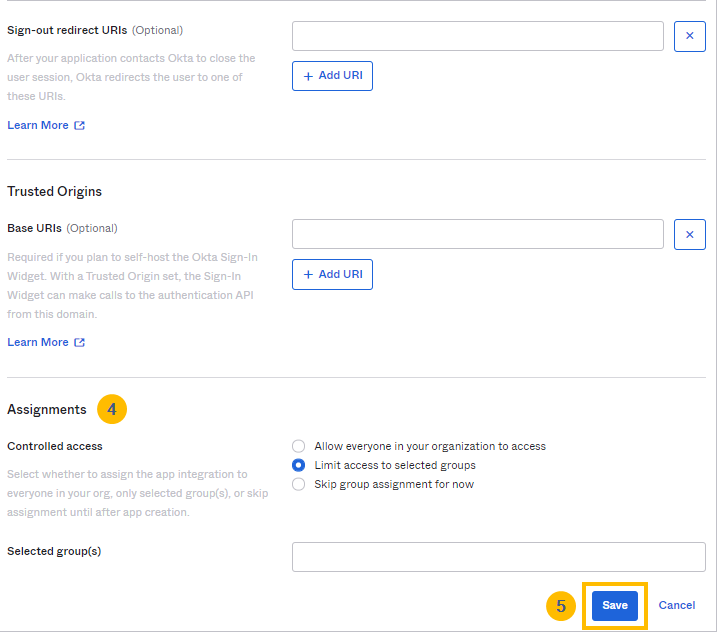
Task: Click the Assignments section heading
Action: tap(47, 409)
